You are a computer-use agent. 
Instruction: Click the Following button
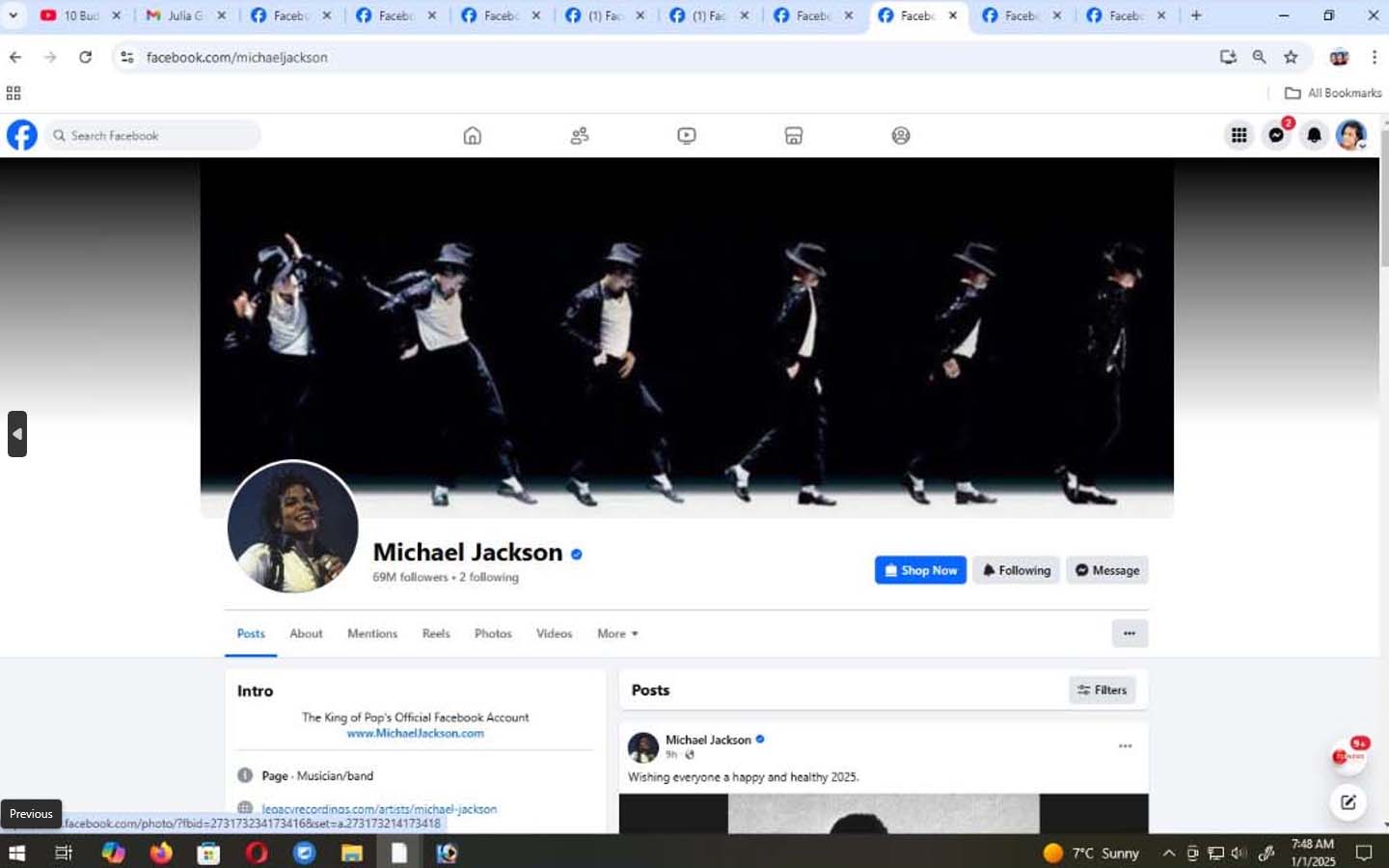(1016, 570)
